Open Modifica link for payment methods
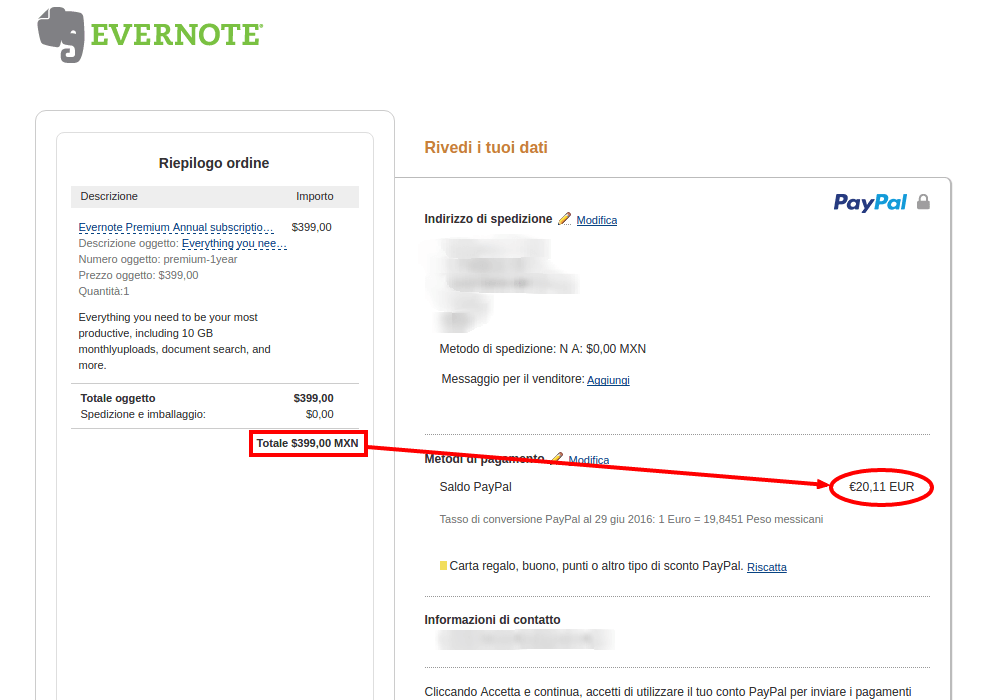Viewport: 988px width, 700px height. pyautogui.click(x=589, y=460)
